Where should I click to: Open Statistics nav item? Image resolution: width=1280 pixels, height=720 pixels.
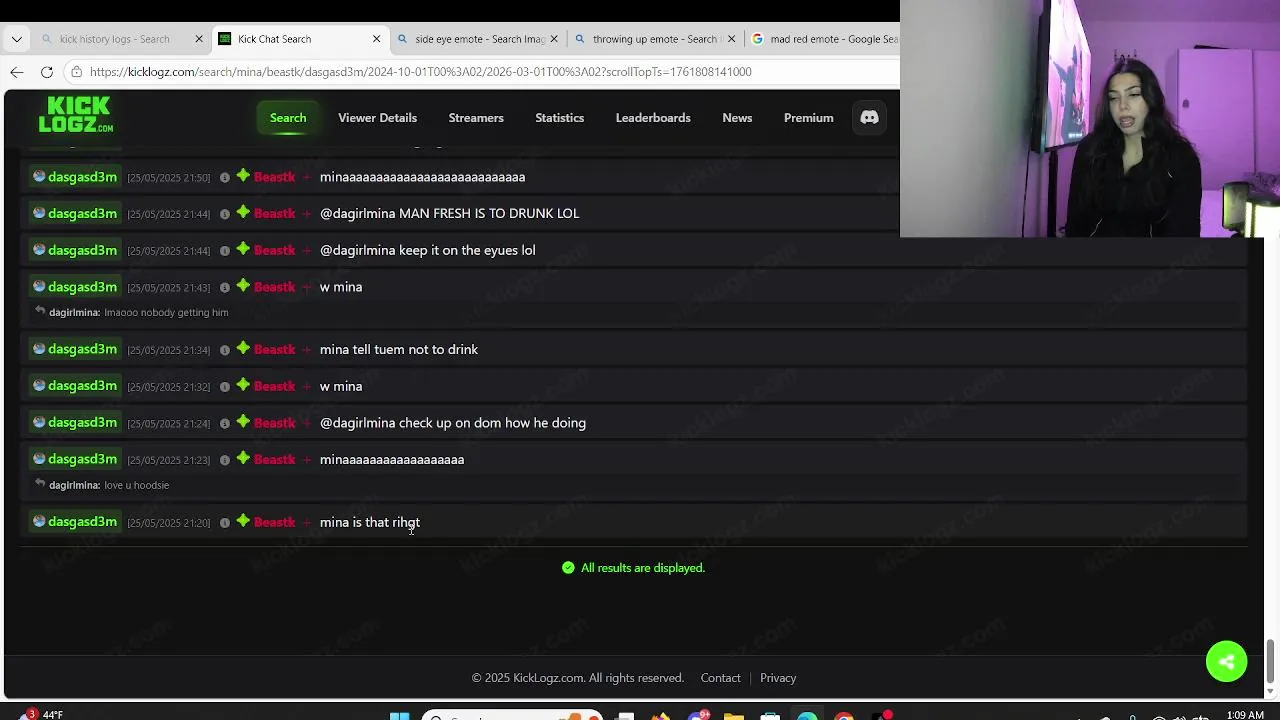559,118
